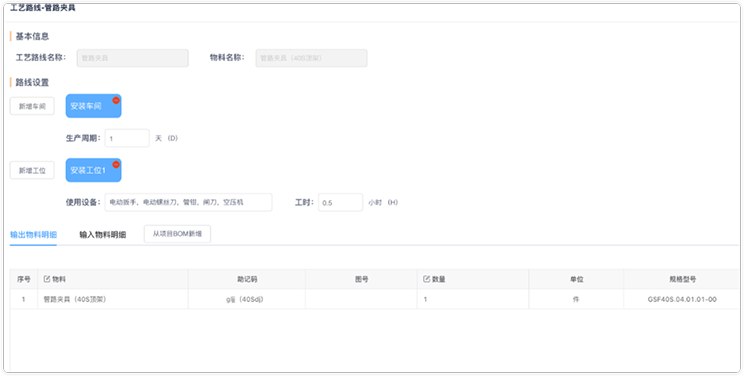This screenshot has width=744, height=376.
Task: Click the 工时 hours input field
Action: [x=341, y=202]
